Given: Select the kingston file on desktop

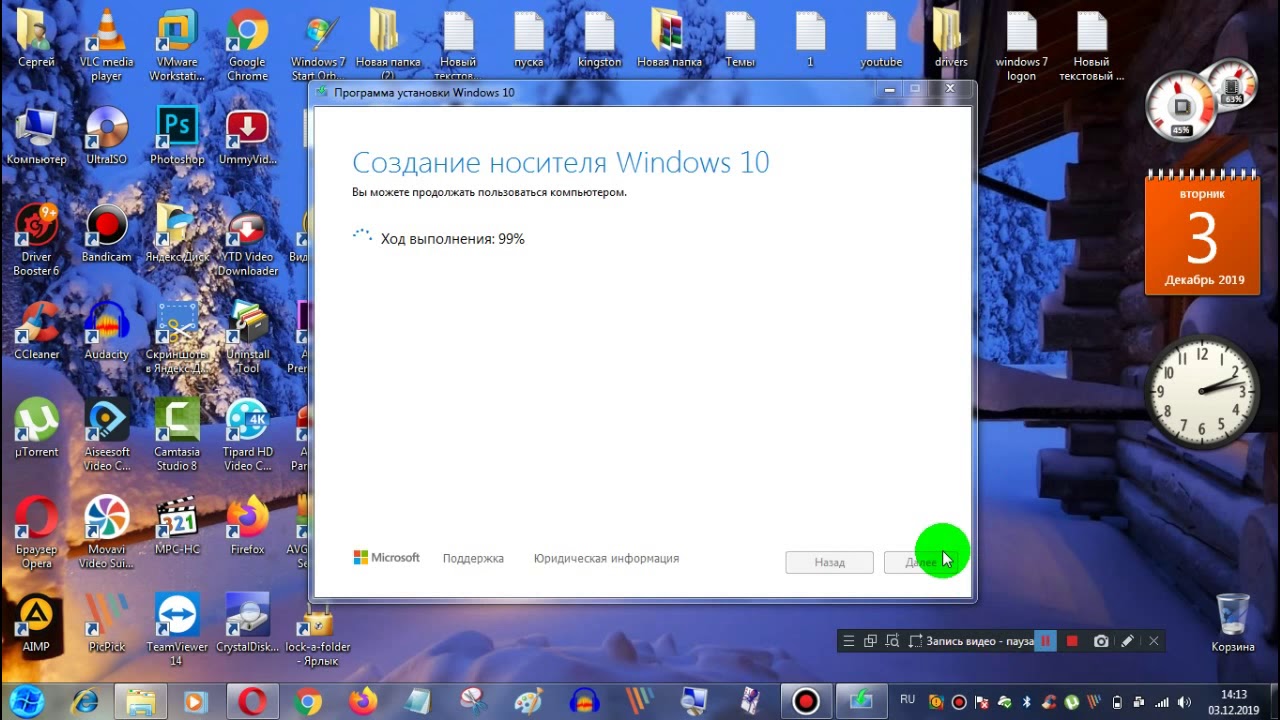Looking at the screenshot, I should click(599, 39).
